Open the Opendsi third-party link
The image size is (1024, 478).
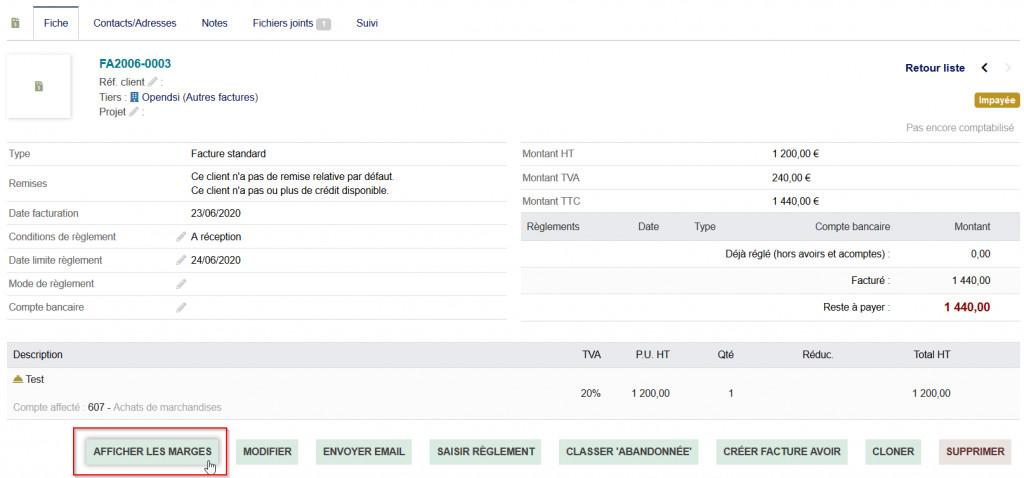click(161, 97)
